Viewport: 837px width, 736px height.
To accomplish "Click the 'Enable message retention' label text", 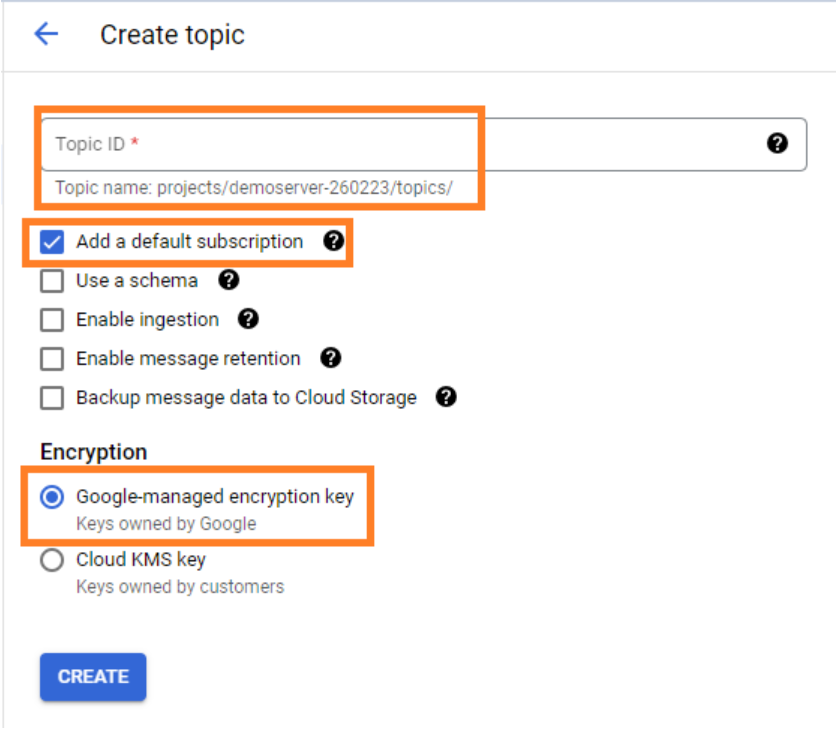I will [x=188, y=359].
